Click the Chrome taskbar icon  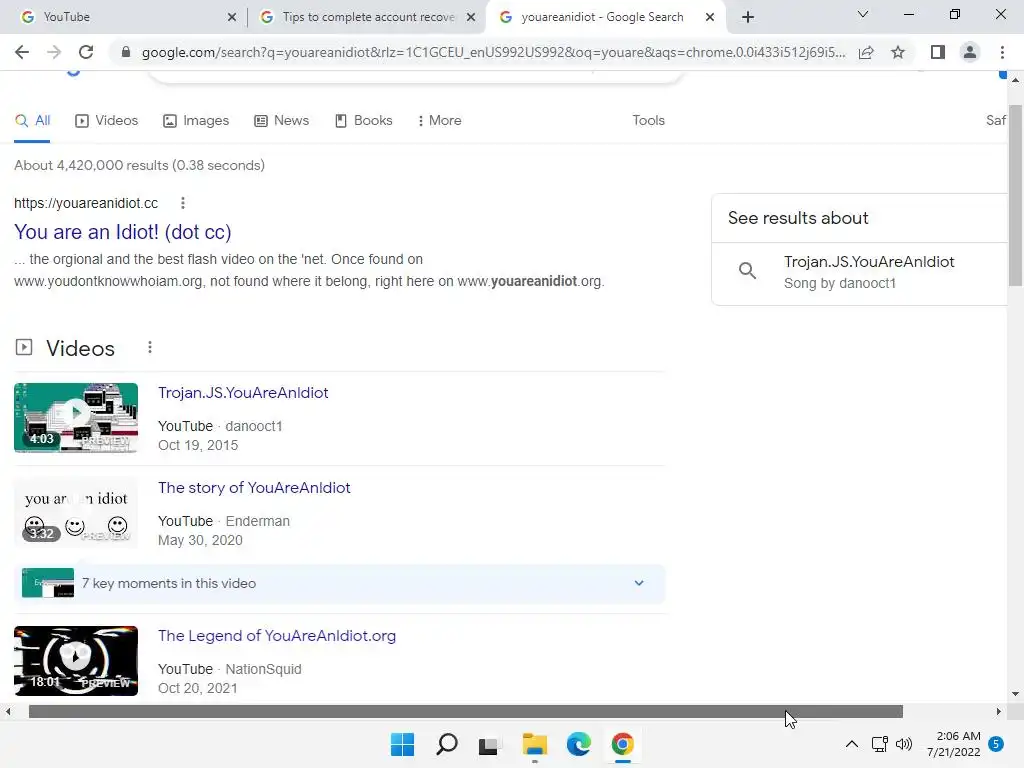click(622, 744)
